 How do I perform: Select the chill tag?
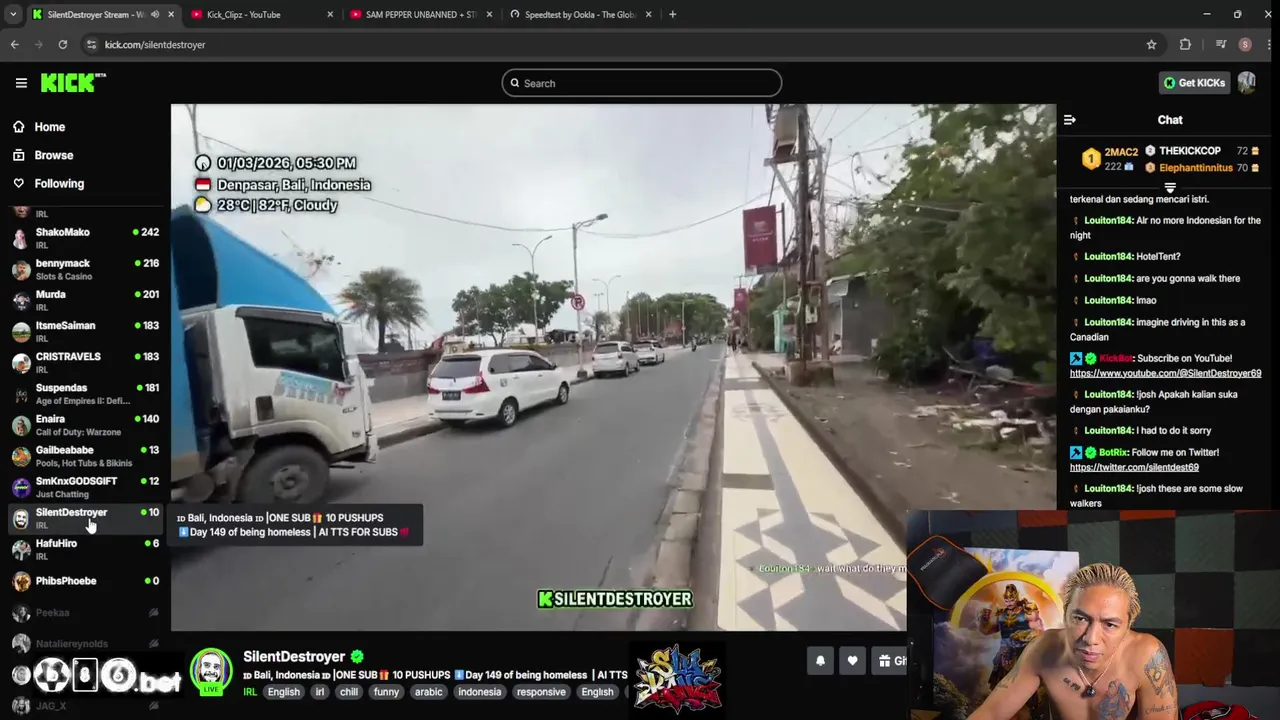click(x=349, y=692)
